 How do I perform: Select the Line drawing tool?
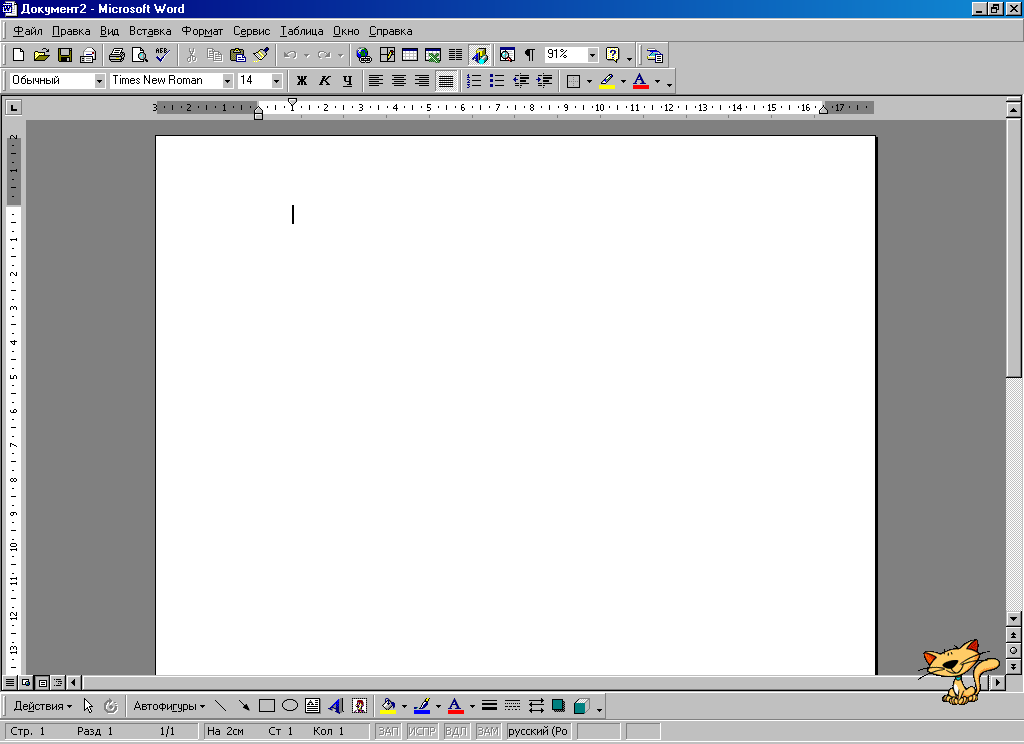[221, 706]
